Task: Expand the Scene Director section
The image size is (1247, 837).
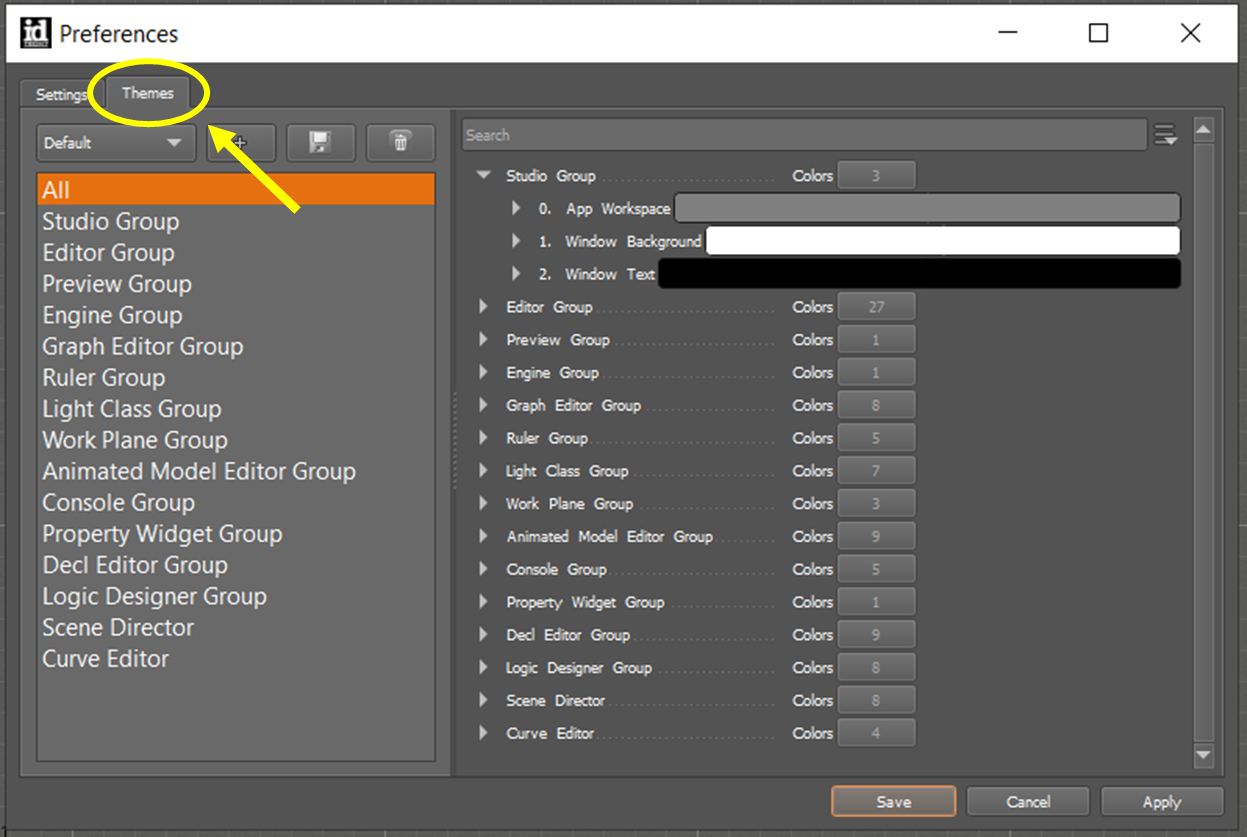Action: coord(483,700)
